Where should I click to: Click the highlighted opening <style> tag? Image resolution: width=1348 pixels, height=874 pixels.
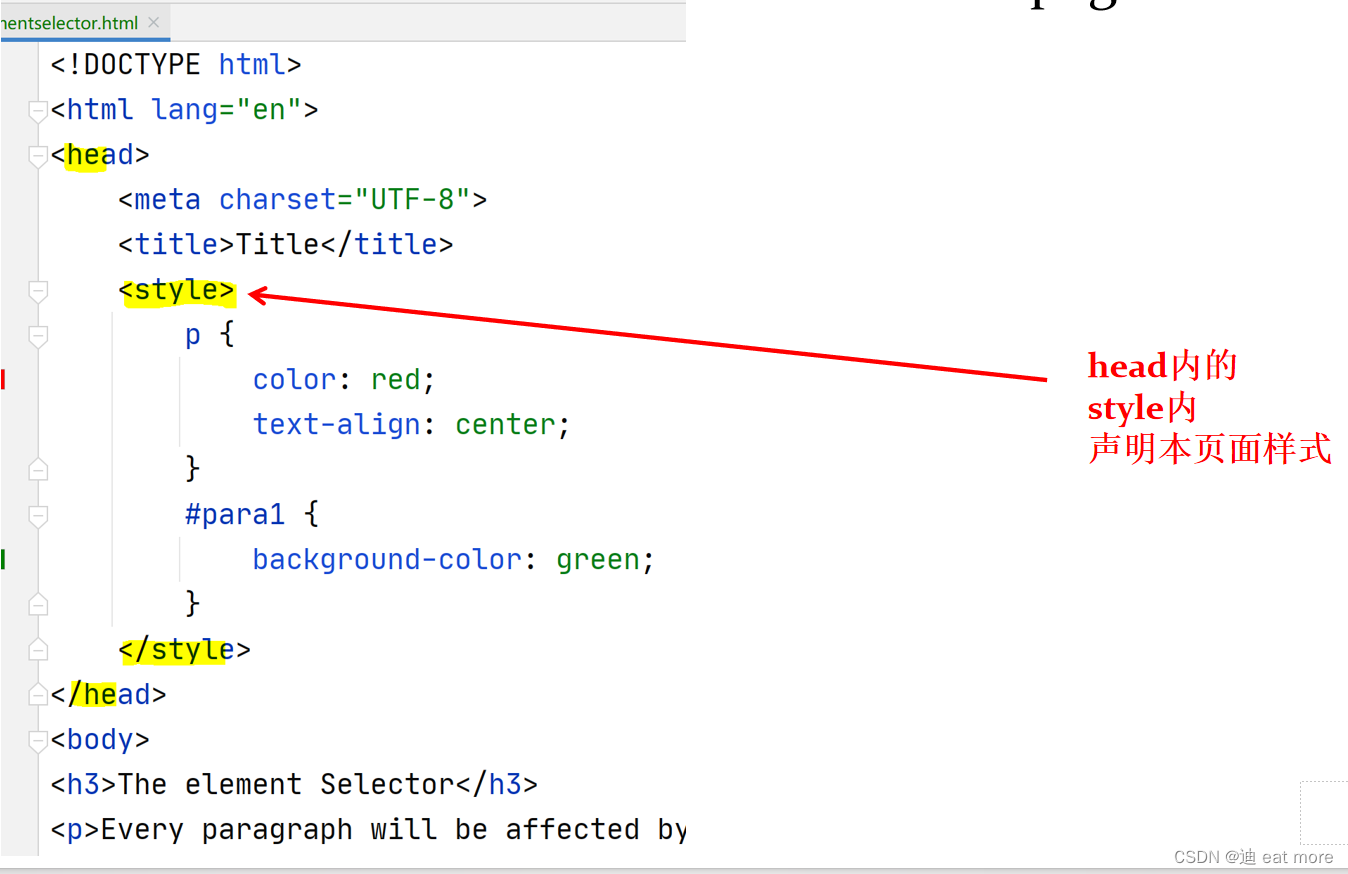pos(177,290)
